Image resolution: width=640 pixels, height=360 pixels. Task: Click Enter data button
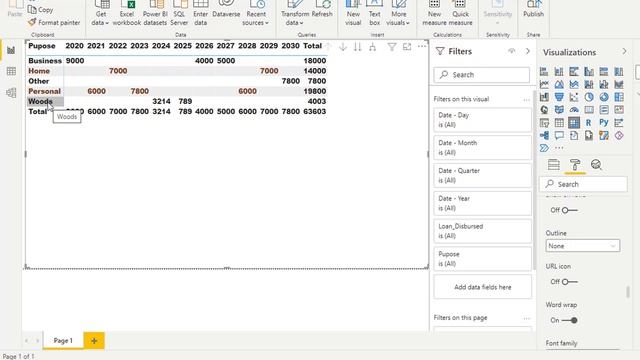click(200, 14)
